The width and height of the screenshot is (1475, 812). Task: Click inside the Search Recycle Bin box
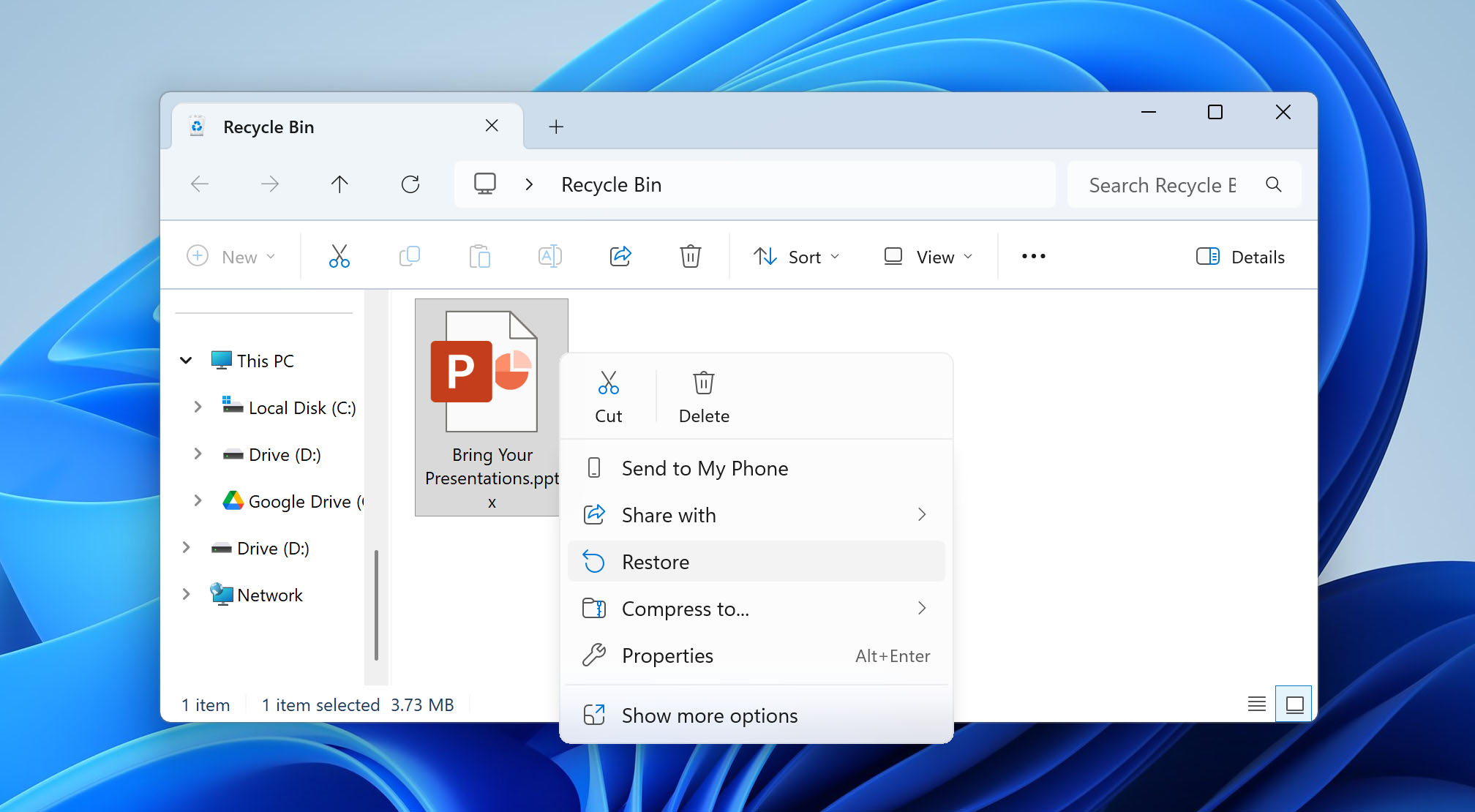(1162, 184)
